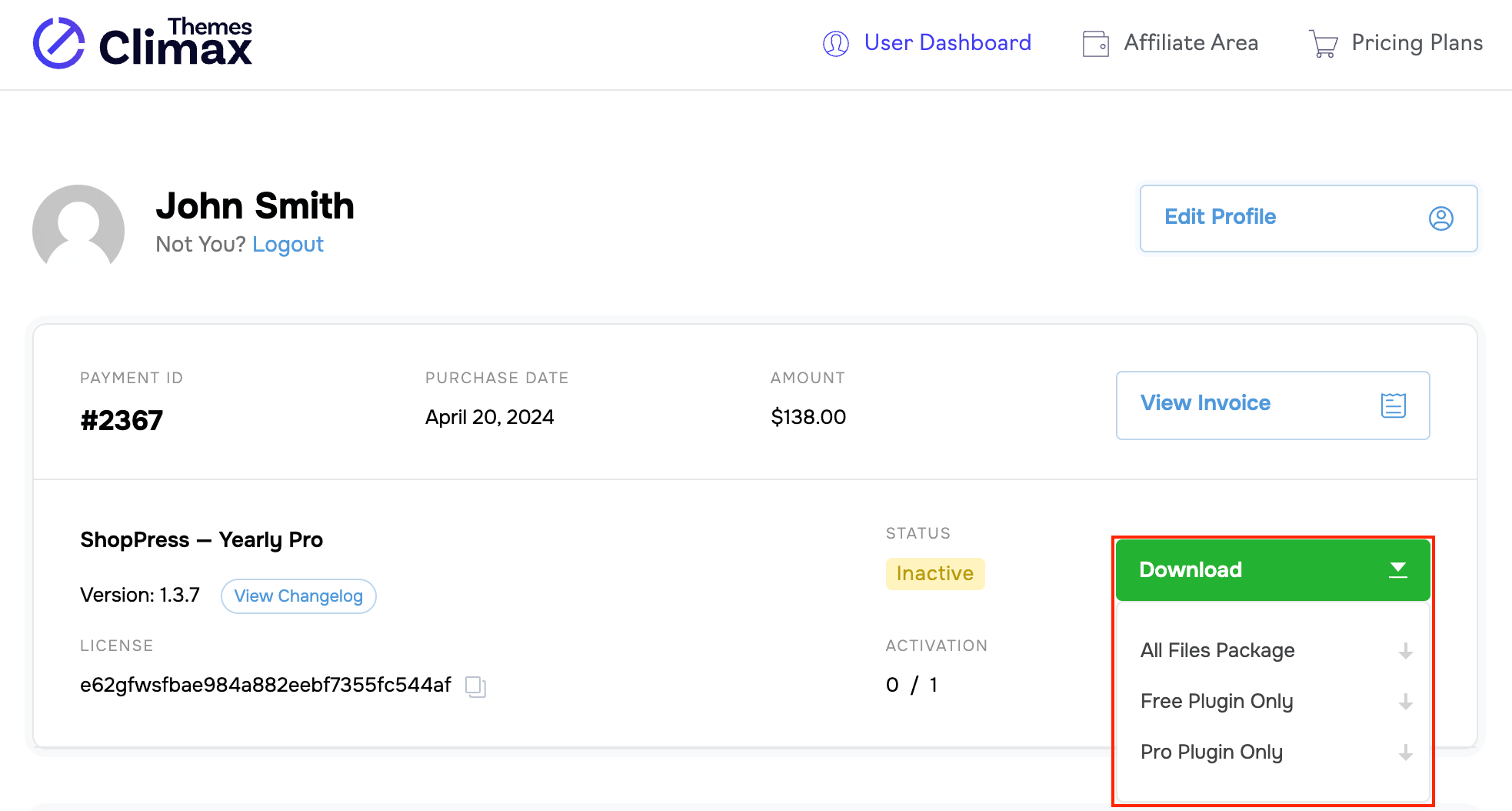Open View Changelog

pyautogui.click(x=298, y=596)
